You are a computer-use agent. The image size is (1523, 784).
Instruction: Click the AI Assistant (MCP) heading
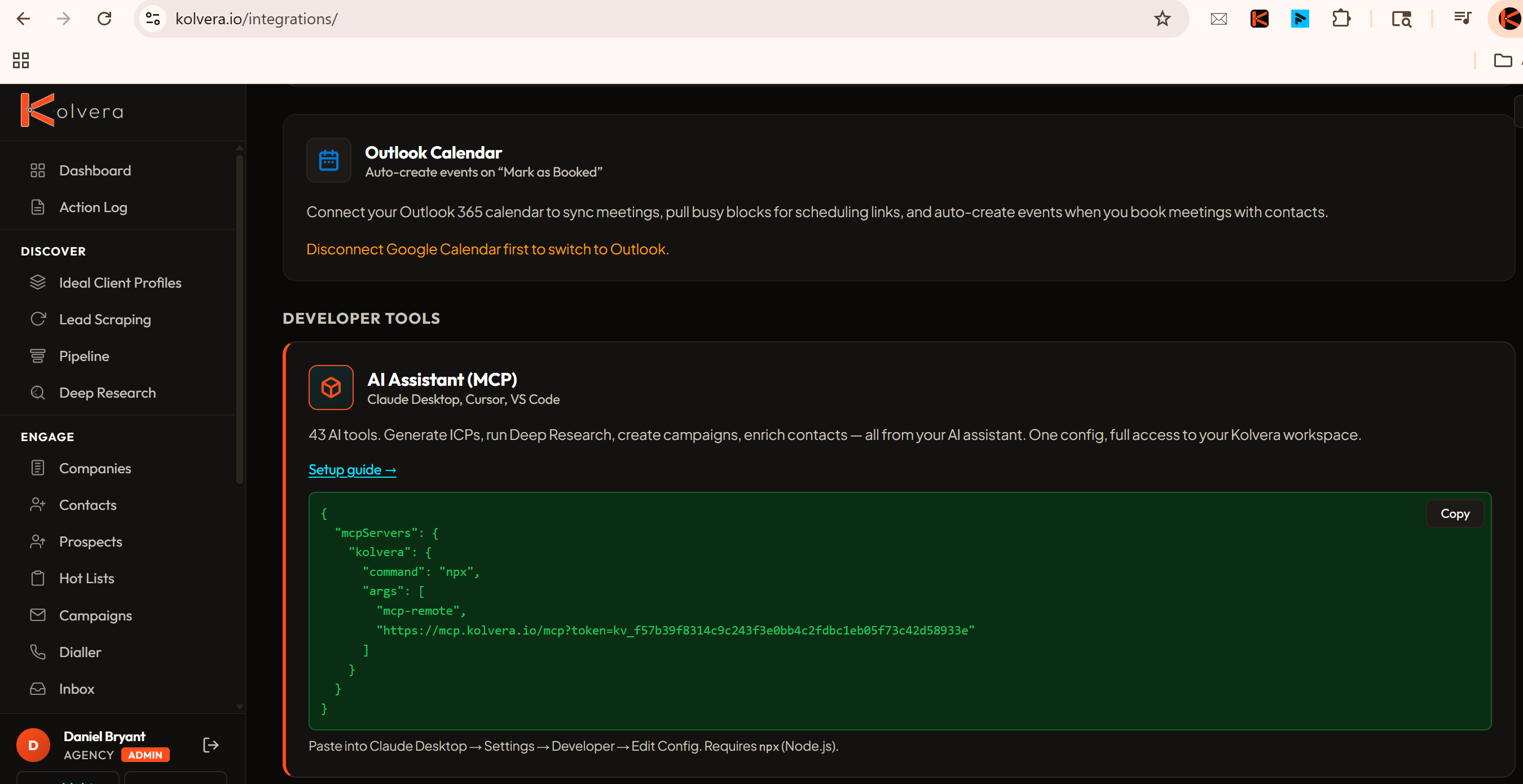[442, 379]
